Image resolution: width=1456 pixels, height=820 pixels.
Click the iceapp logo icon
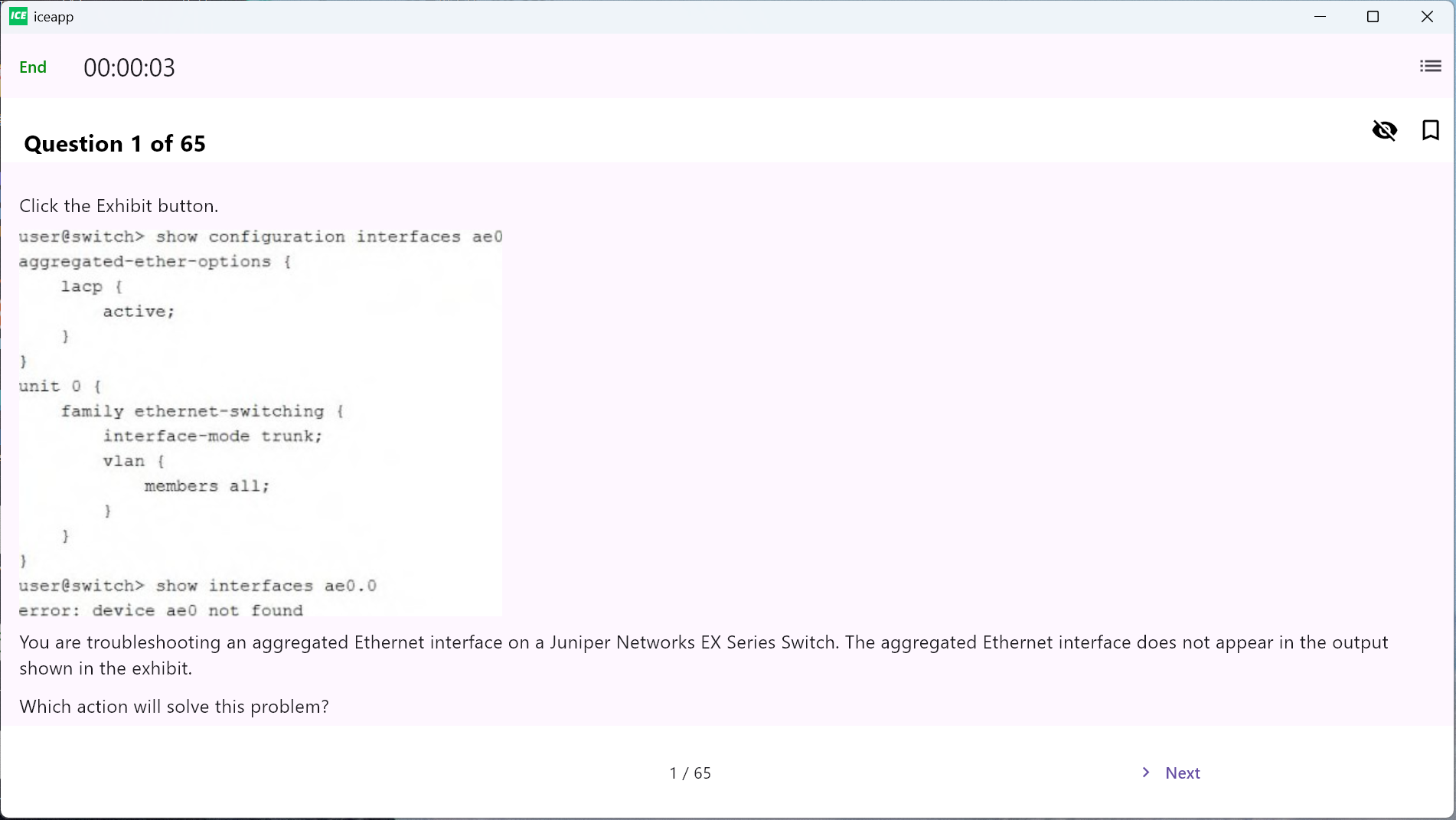[x=18, y=16]
